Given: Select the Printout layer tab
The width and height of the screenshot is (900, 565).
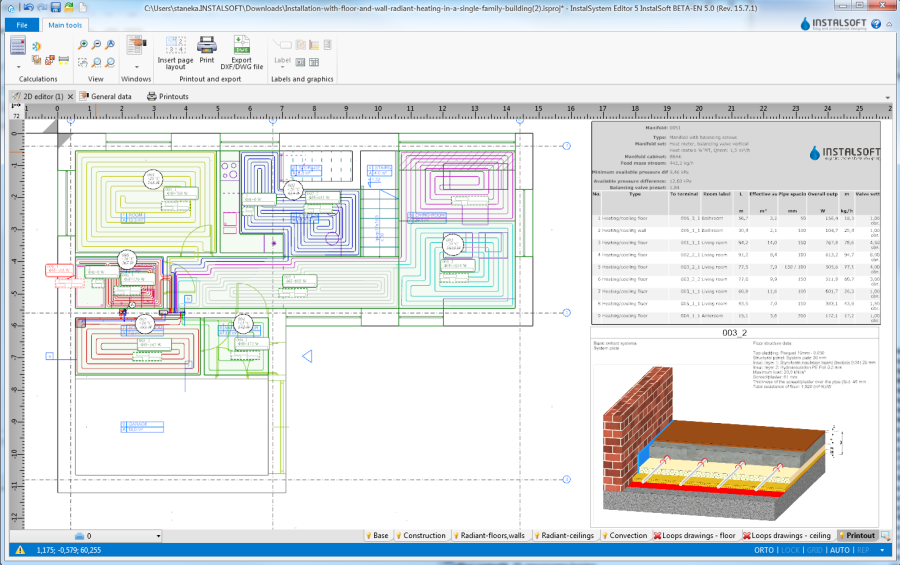Looking at the screenshot, I should [x=857, y=535].
